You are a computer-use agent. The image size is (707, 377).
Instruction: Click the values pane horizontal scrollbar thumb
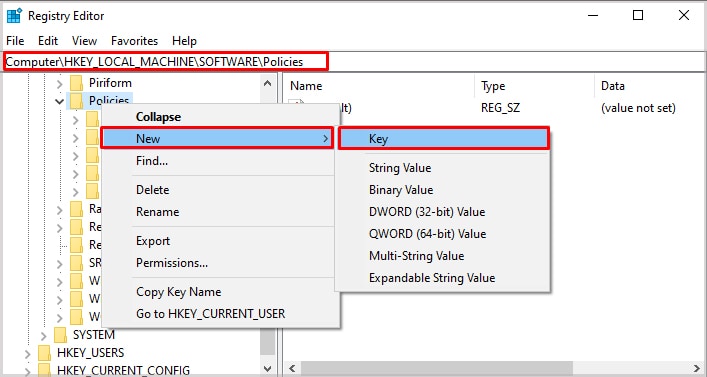coord(437,368)
